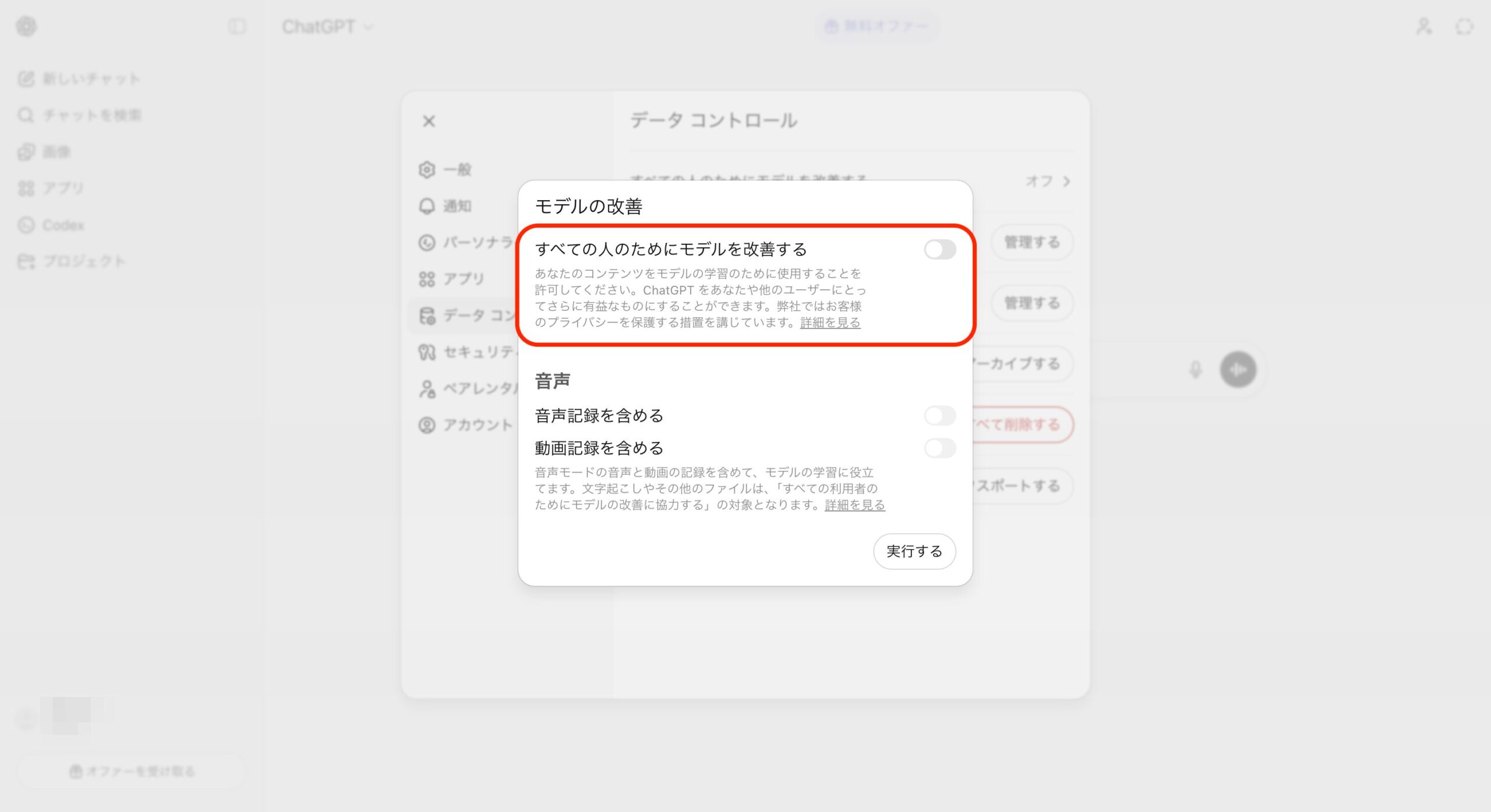
Task: Click オファーを受け取る button at bottom
Action: (132, 771)
